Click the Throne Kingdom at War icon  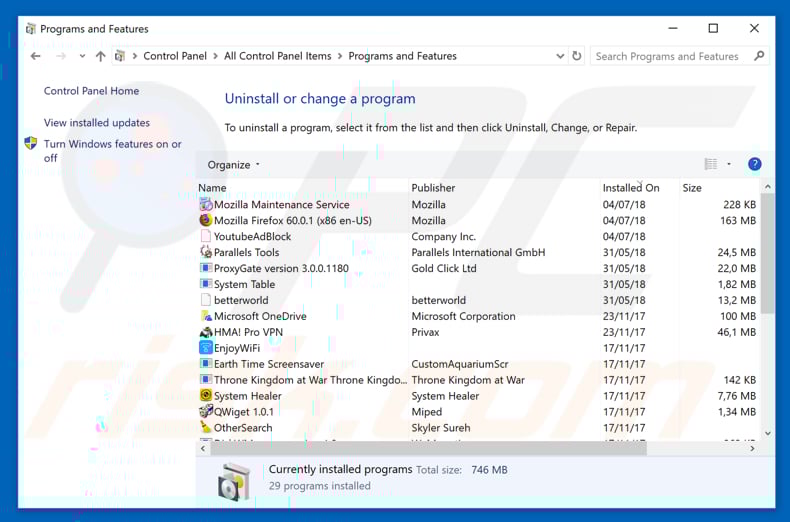point(206,379)
